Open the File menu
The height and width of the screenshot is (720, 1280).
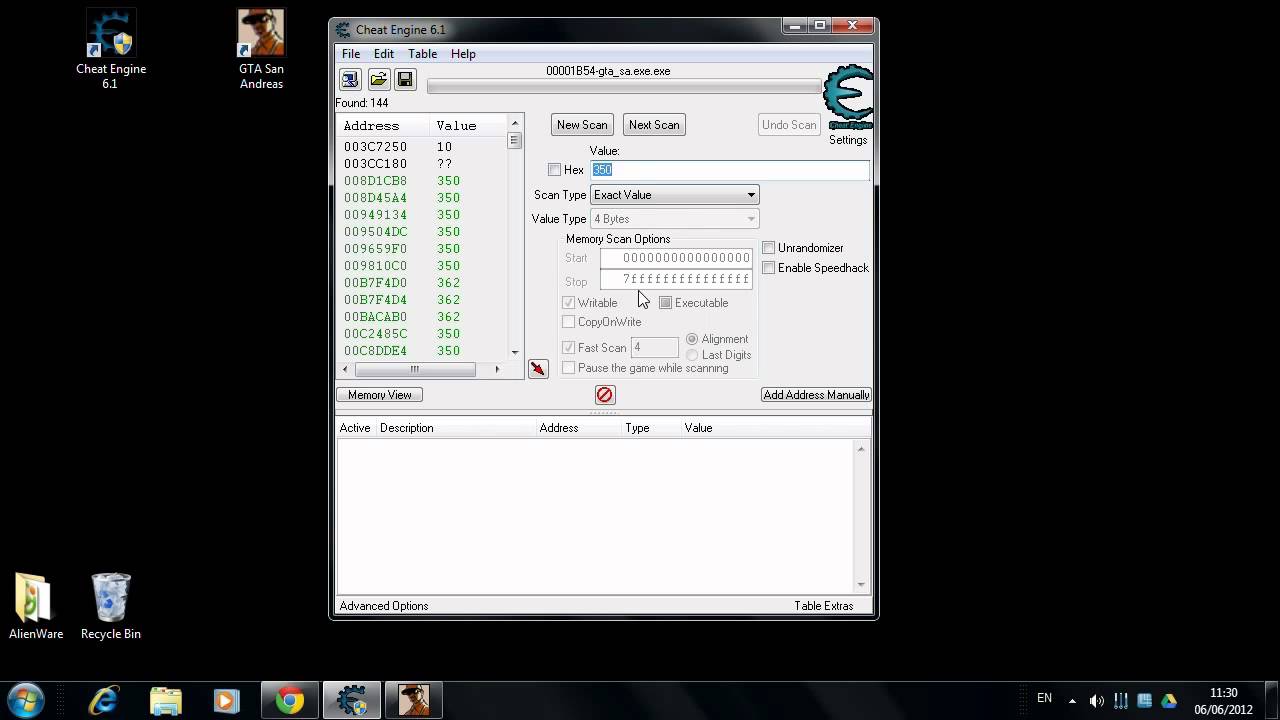tap(351, 54)
